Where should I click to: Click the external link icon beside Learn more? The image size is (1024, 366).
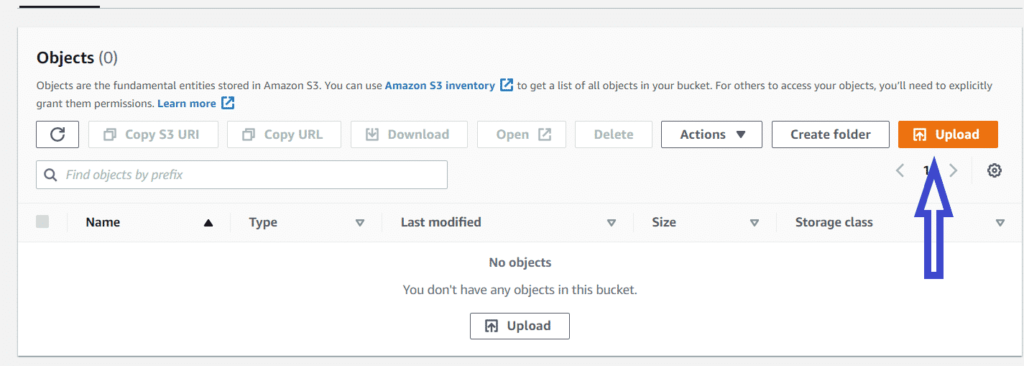click(x=227, y=103)
